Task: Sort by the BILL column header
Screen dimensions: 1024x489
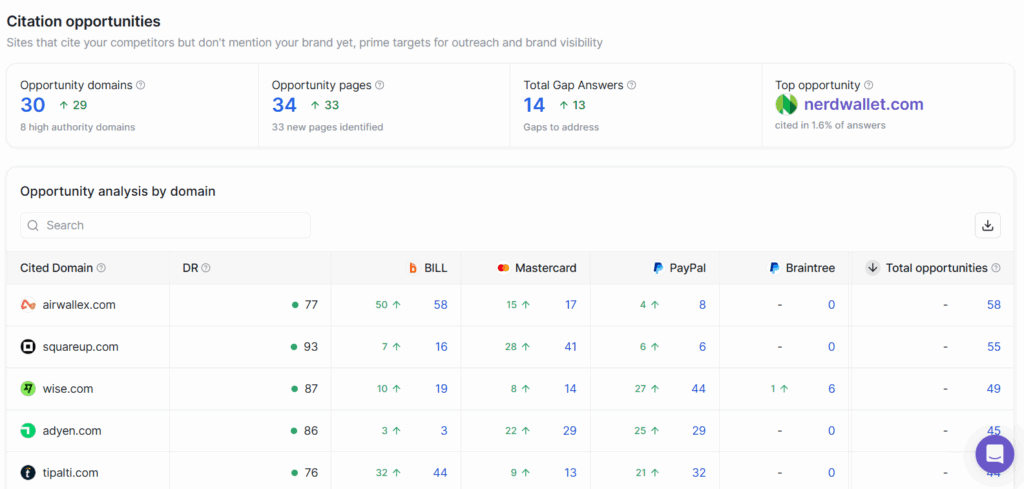Action: point(436,268)
